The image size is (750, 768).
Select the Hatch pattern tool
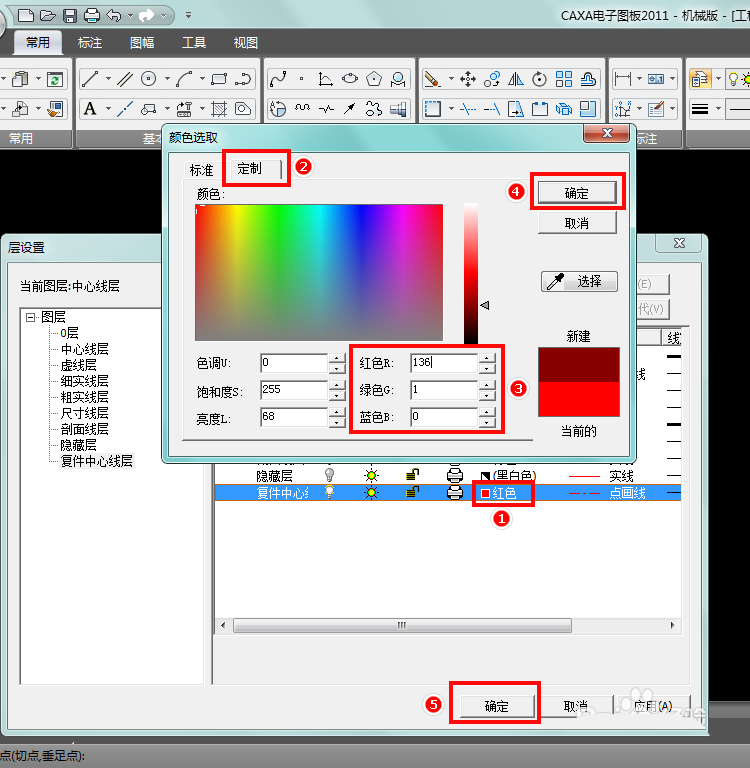[219, 109]
